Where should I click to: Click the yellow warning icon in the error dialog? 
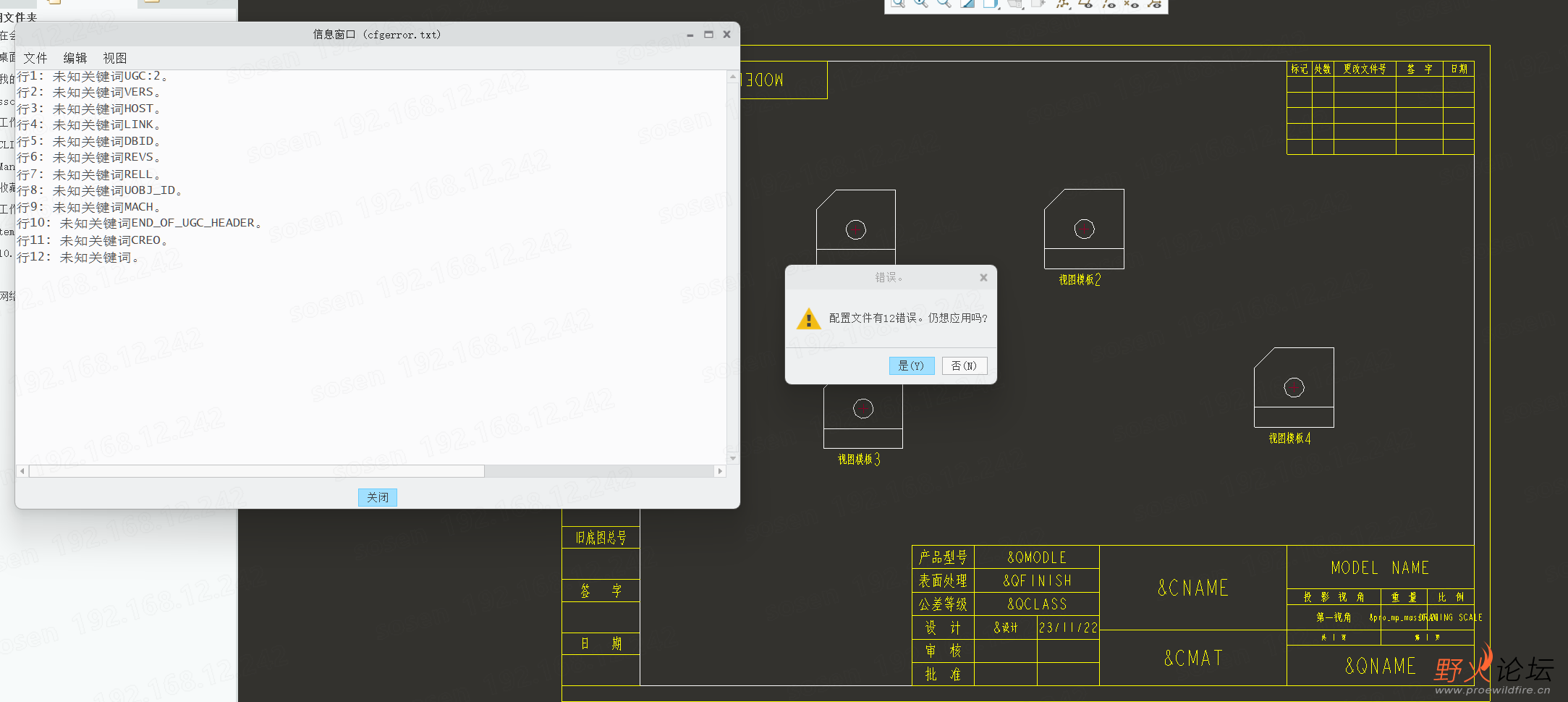click(x=808, y=318)
